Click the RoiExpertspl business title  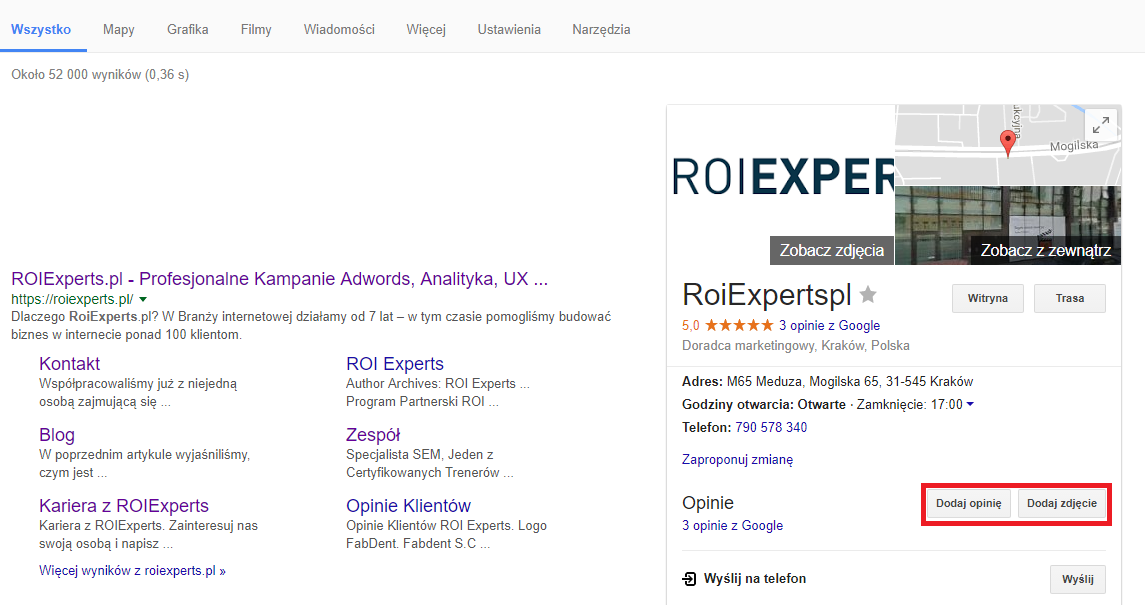pyautogui.click(x=767, y=295)
